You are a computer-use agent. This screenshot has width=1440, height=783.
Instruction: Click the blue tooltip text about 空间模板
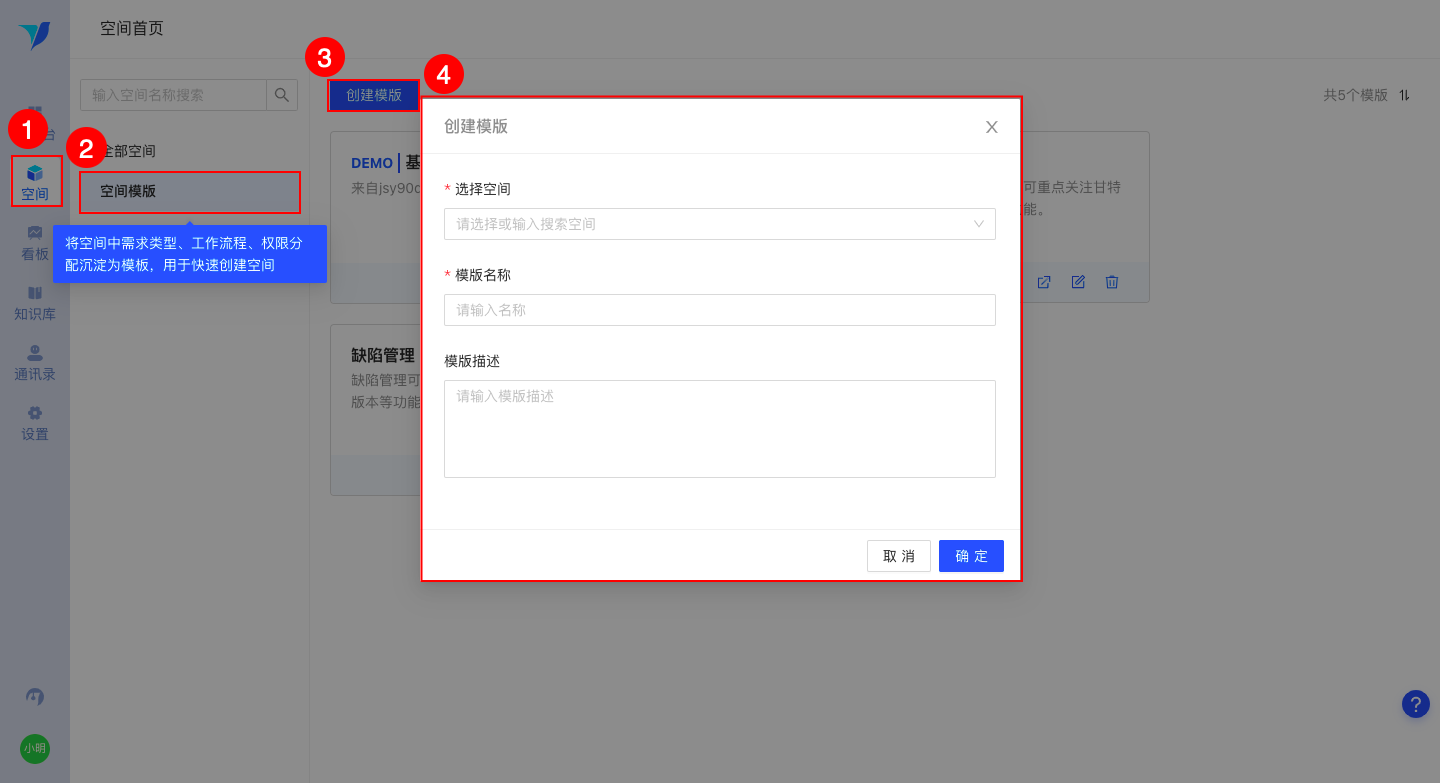[183, 254]
